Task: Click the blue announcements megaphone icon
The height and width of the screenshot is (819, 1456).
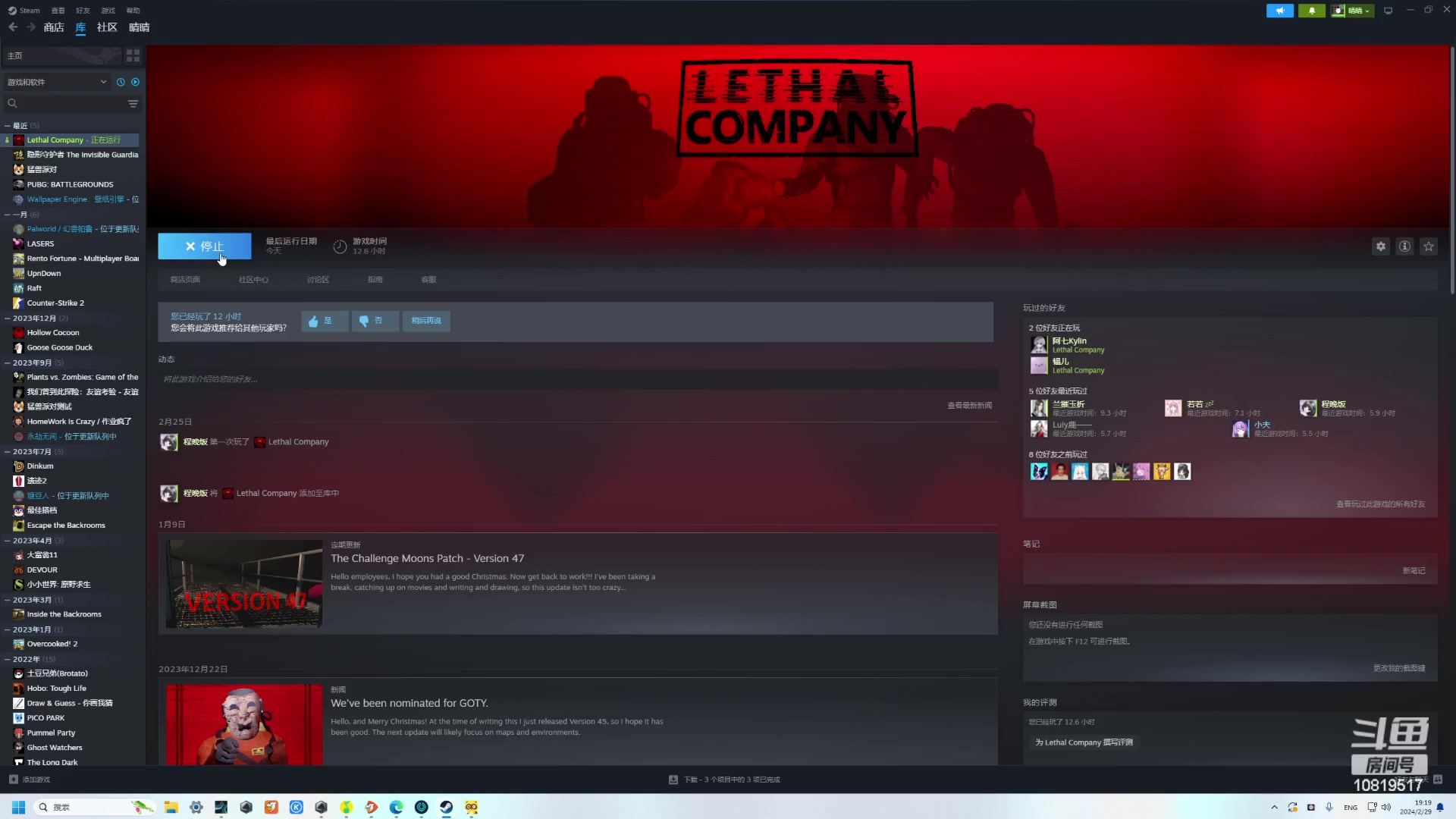Action: [1279, 11]
